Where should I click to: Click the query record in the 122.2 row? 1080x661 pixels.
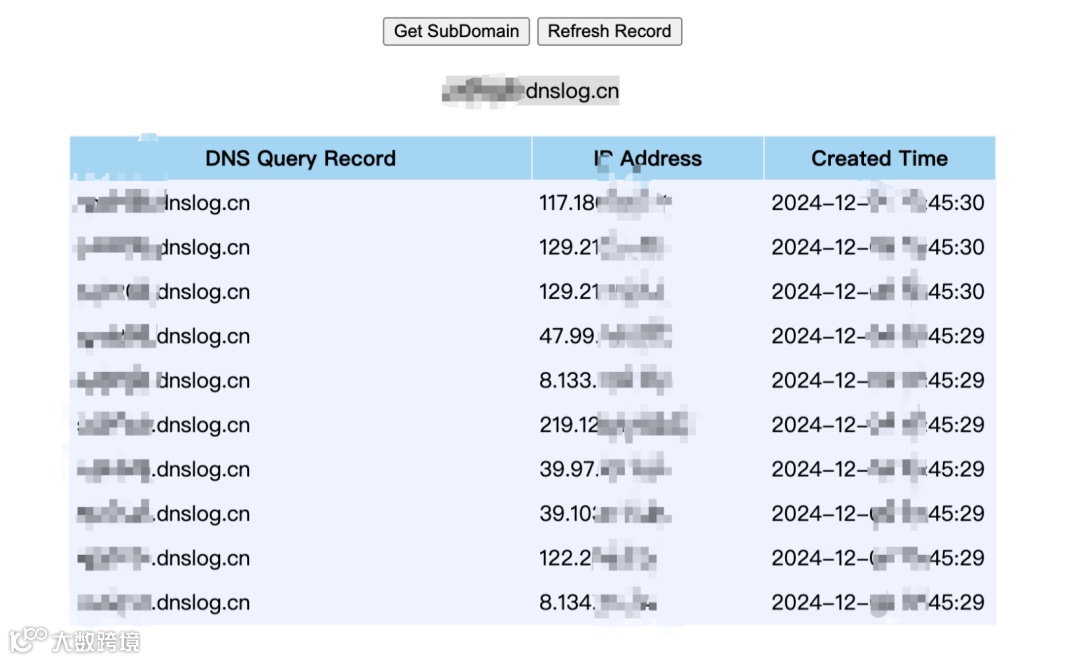163,558
